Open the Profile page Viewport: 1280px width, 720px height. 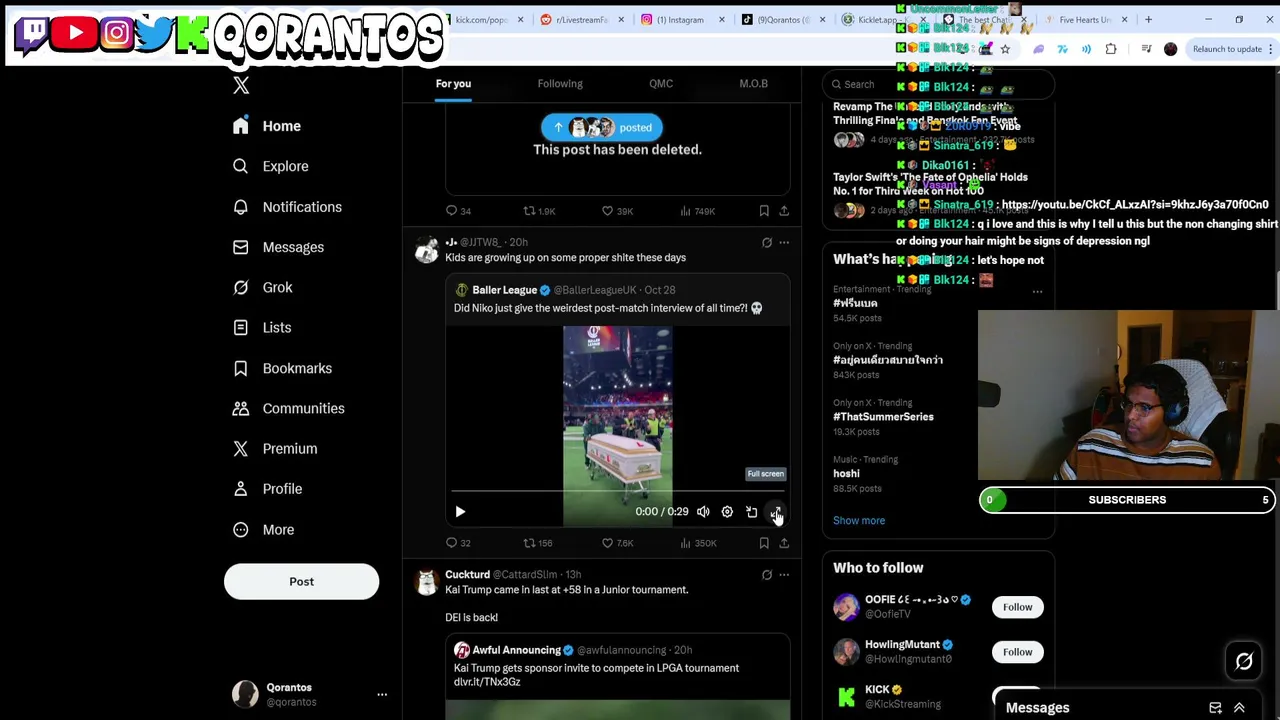267,489
